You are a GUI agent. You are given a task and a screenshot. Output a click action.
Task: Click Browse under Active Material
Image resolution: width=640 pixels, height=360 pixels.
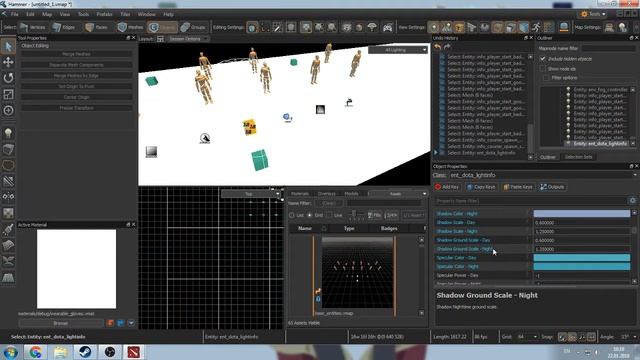[60, 323]
